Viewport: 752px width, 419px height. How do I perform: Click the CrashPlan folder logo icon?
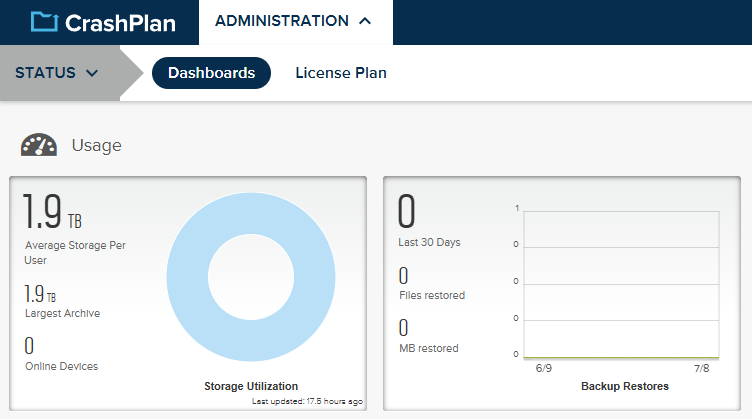pos(44,22)
